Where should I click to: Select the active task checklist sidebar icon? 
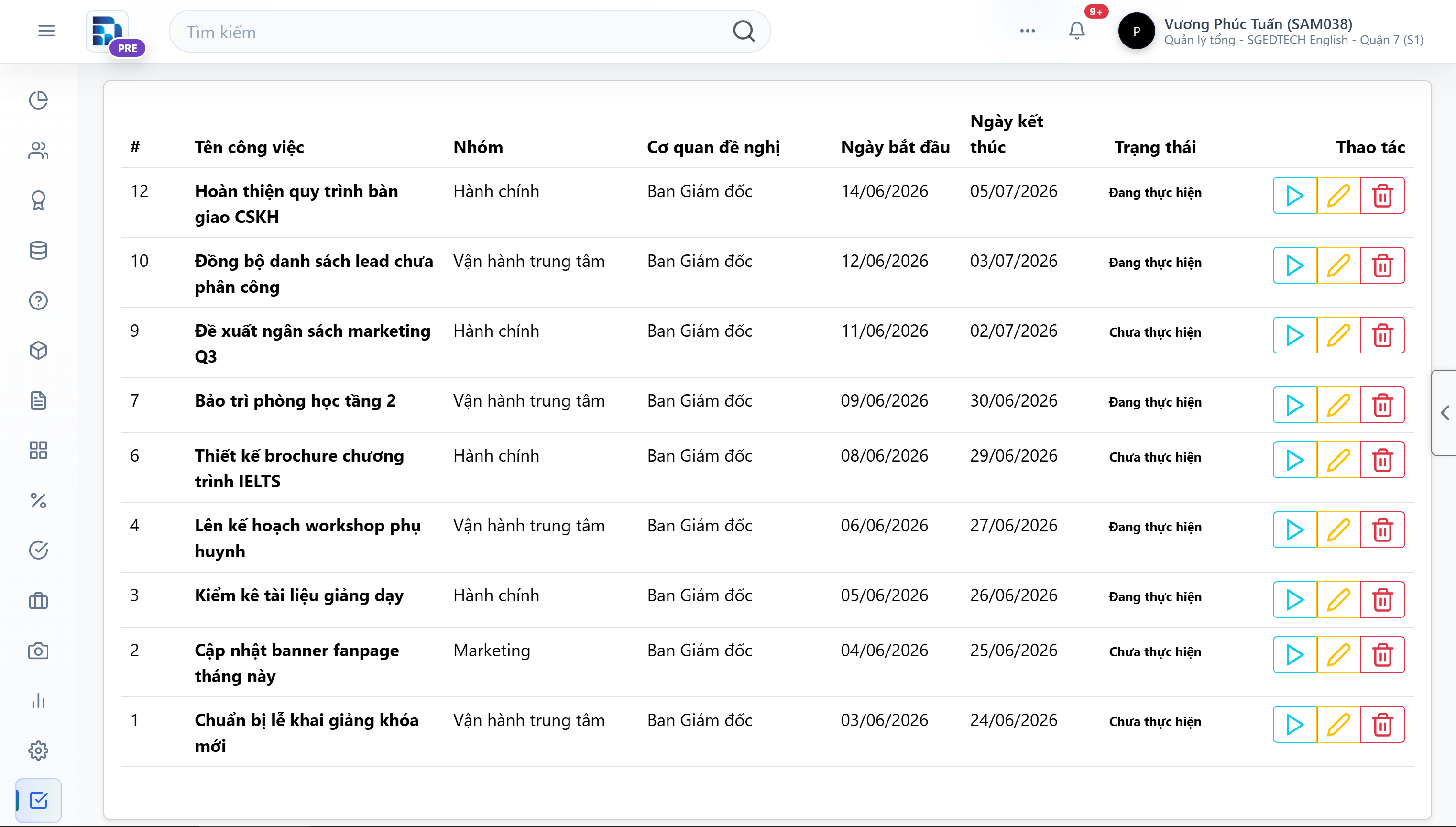38,800
